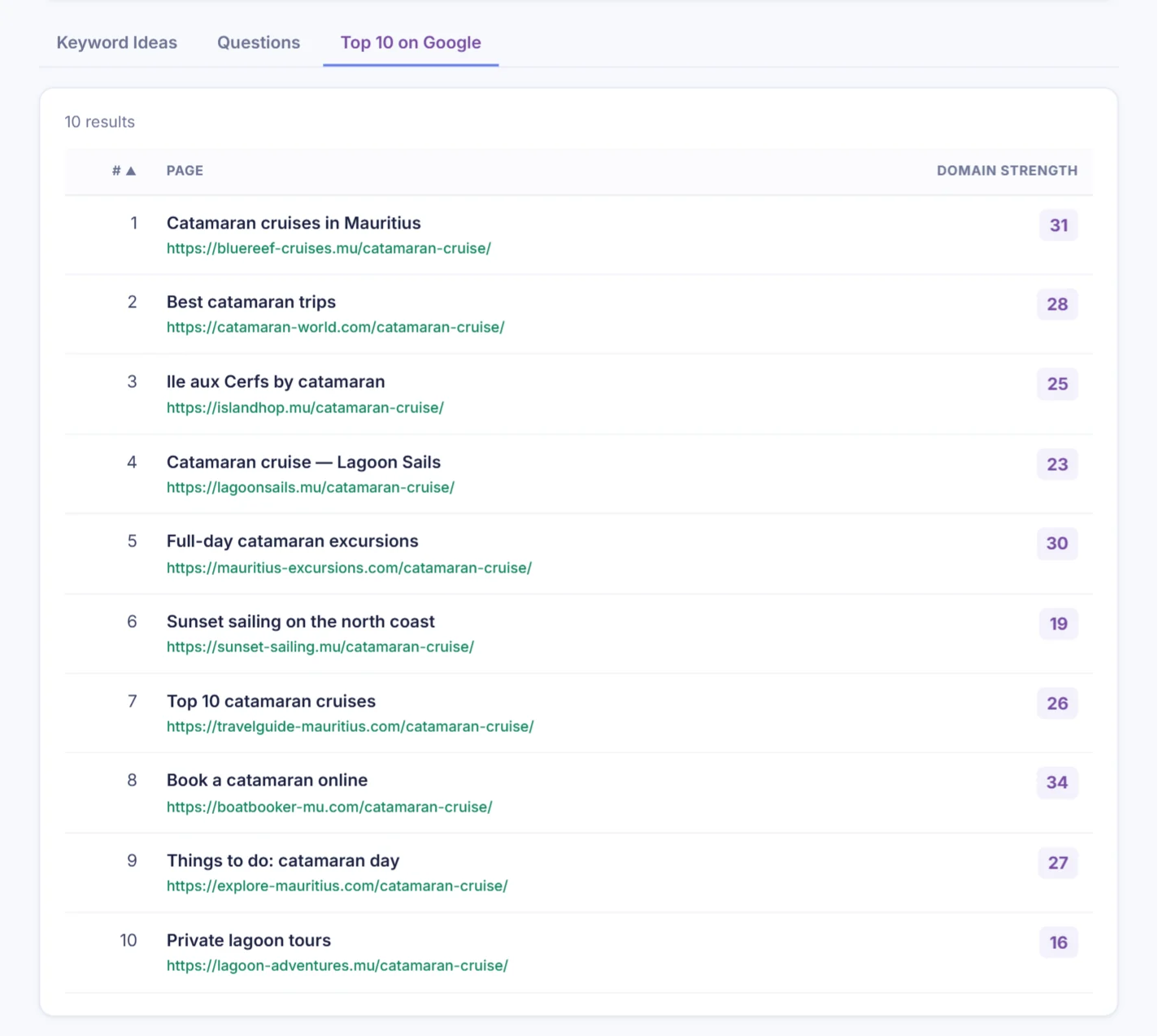Click domain strength badge 26
Screen dimensions: 1158x1036
[x=1057, y=703]
